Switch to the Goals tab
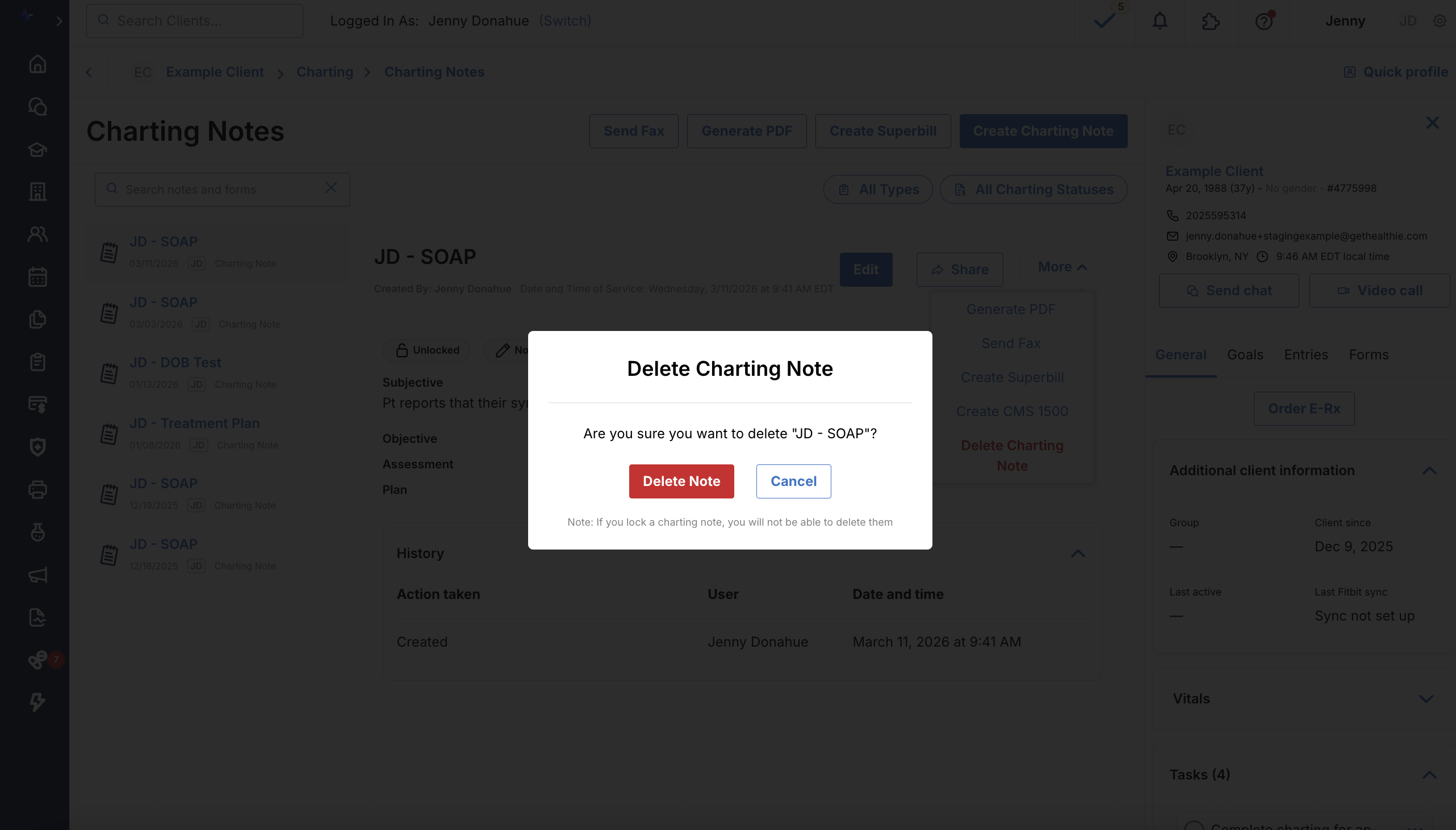This screenshot has height=830, width=1456. 1245,355
